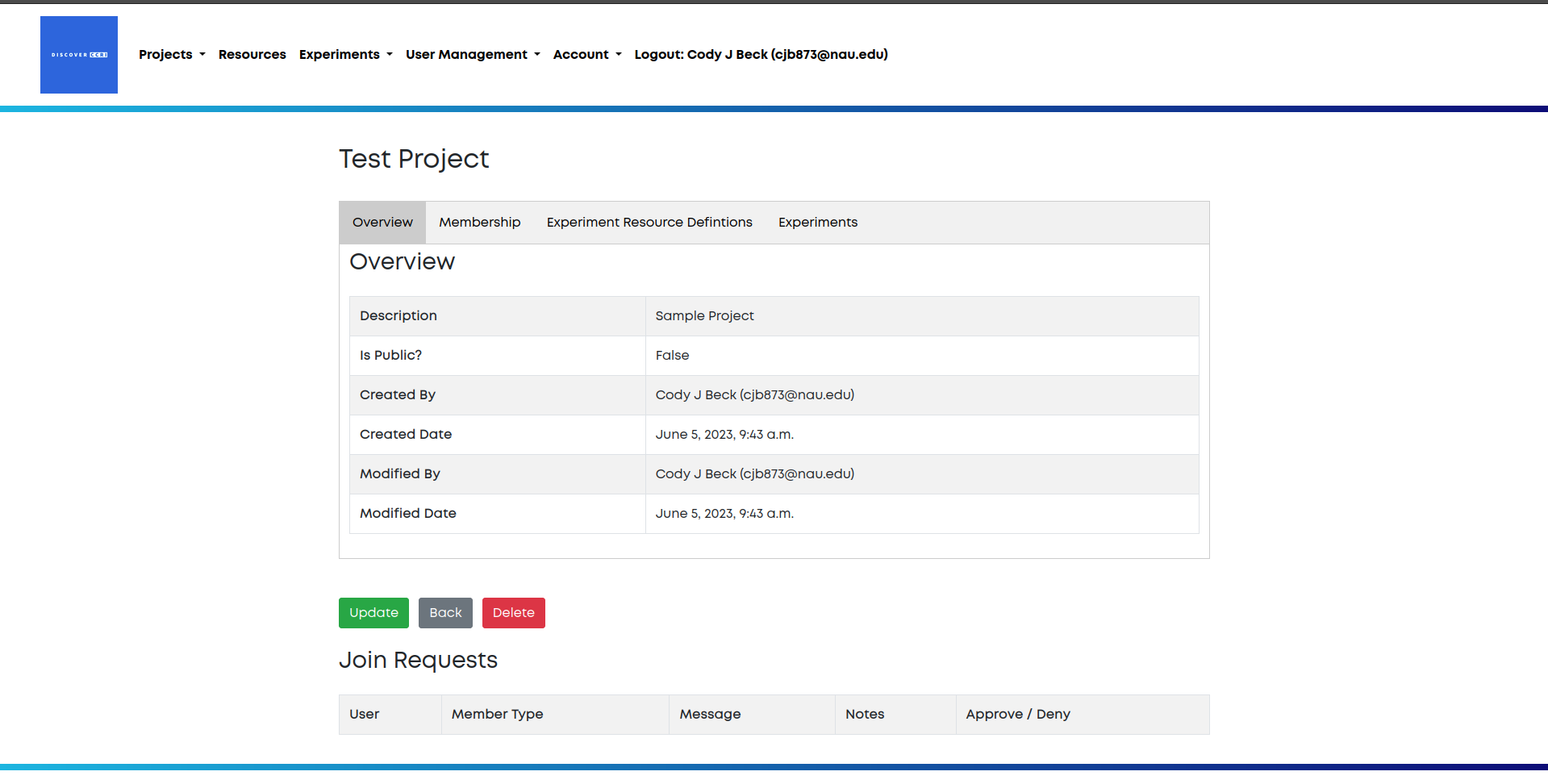Open the User Management dropdown
1548x784 pixels.
(473, 55)
